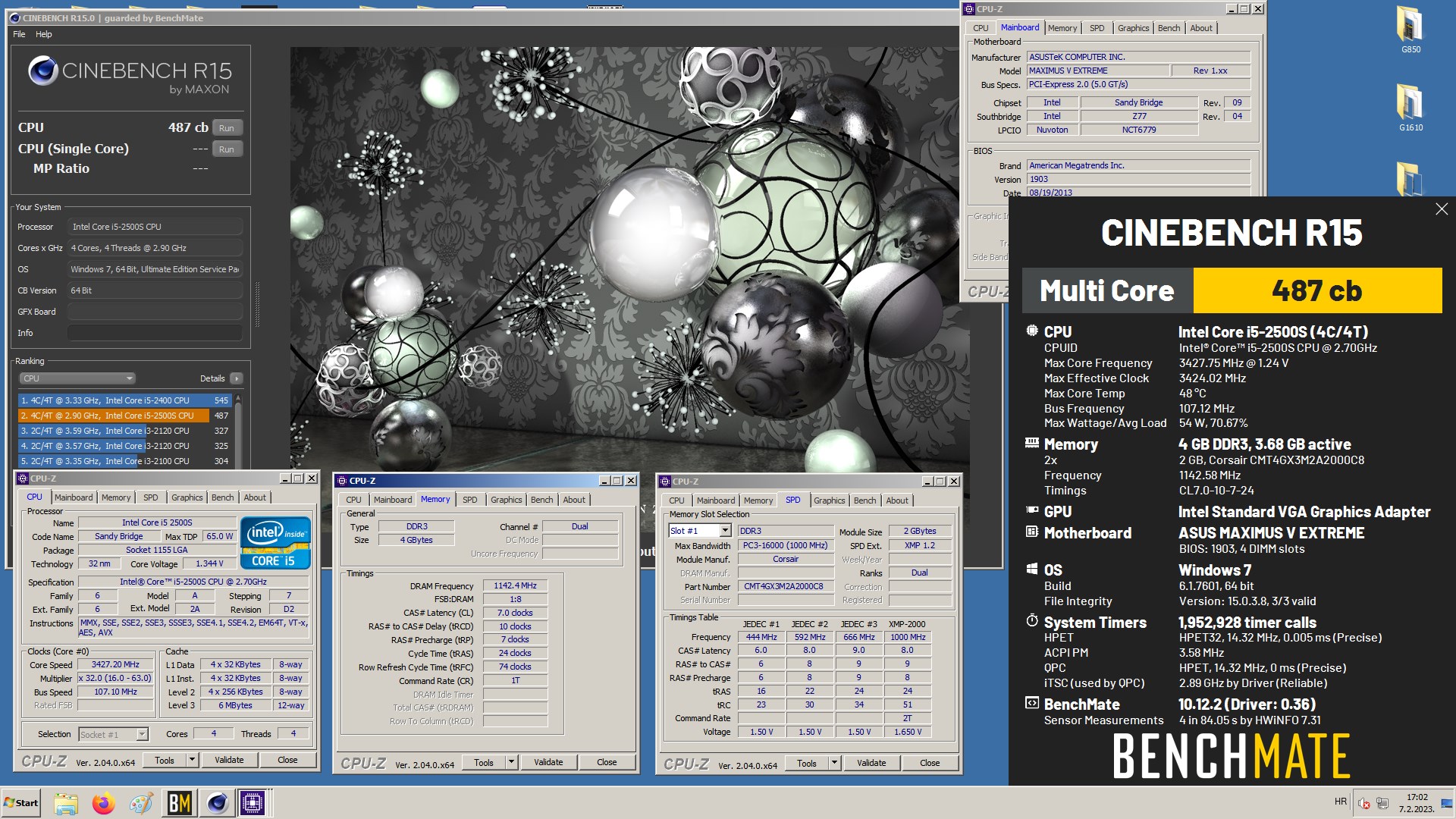Screen dimensions: 1456x819
Task: Open SPD tab in CPU-Z Memory window
Action: tap(470, 500)
